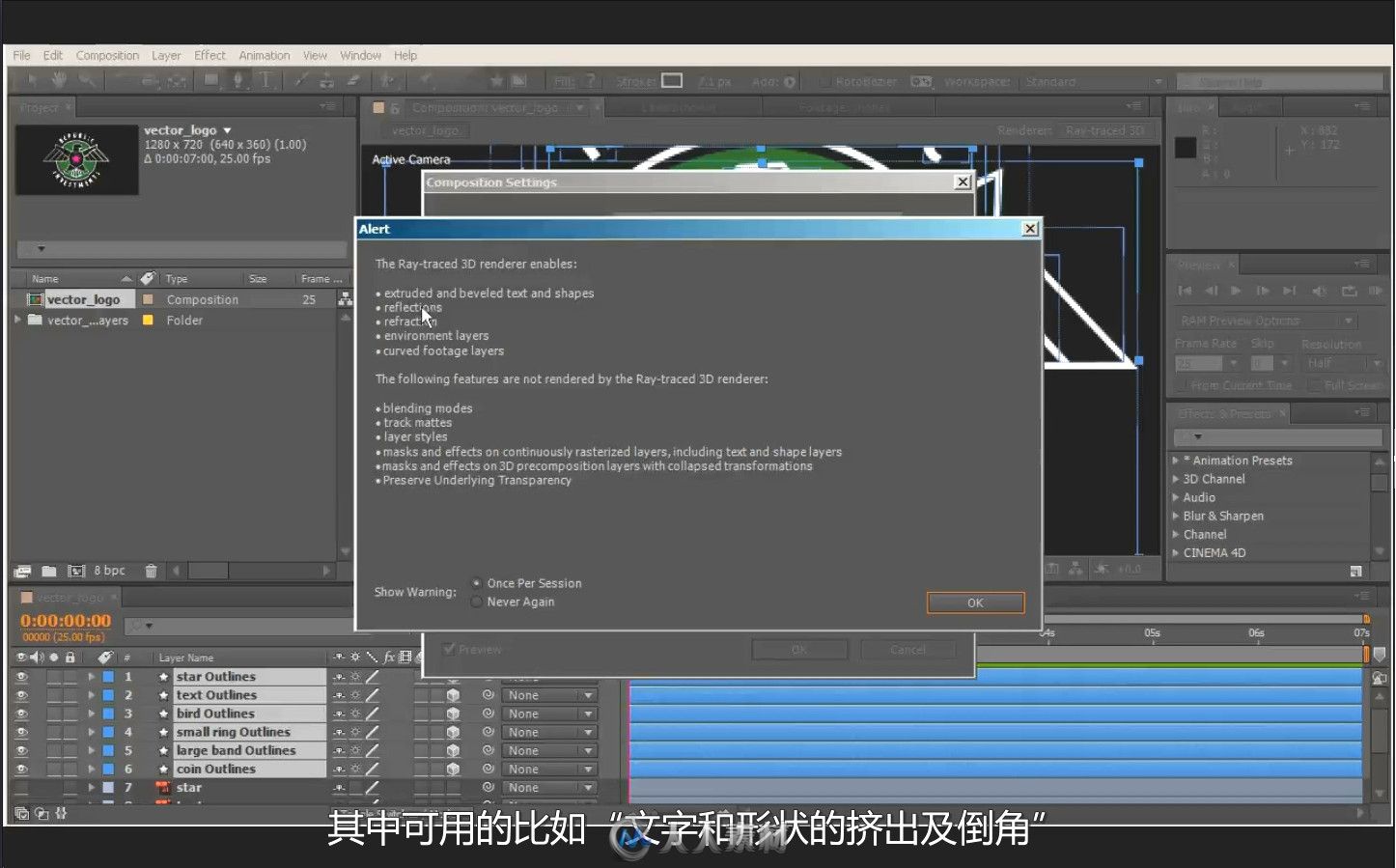Hide the text Outlines layer
Viewport: 1396px width, 868px height.
click(21, 695)
